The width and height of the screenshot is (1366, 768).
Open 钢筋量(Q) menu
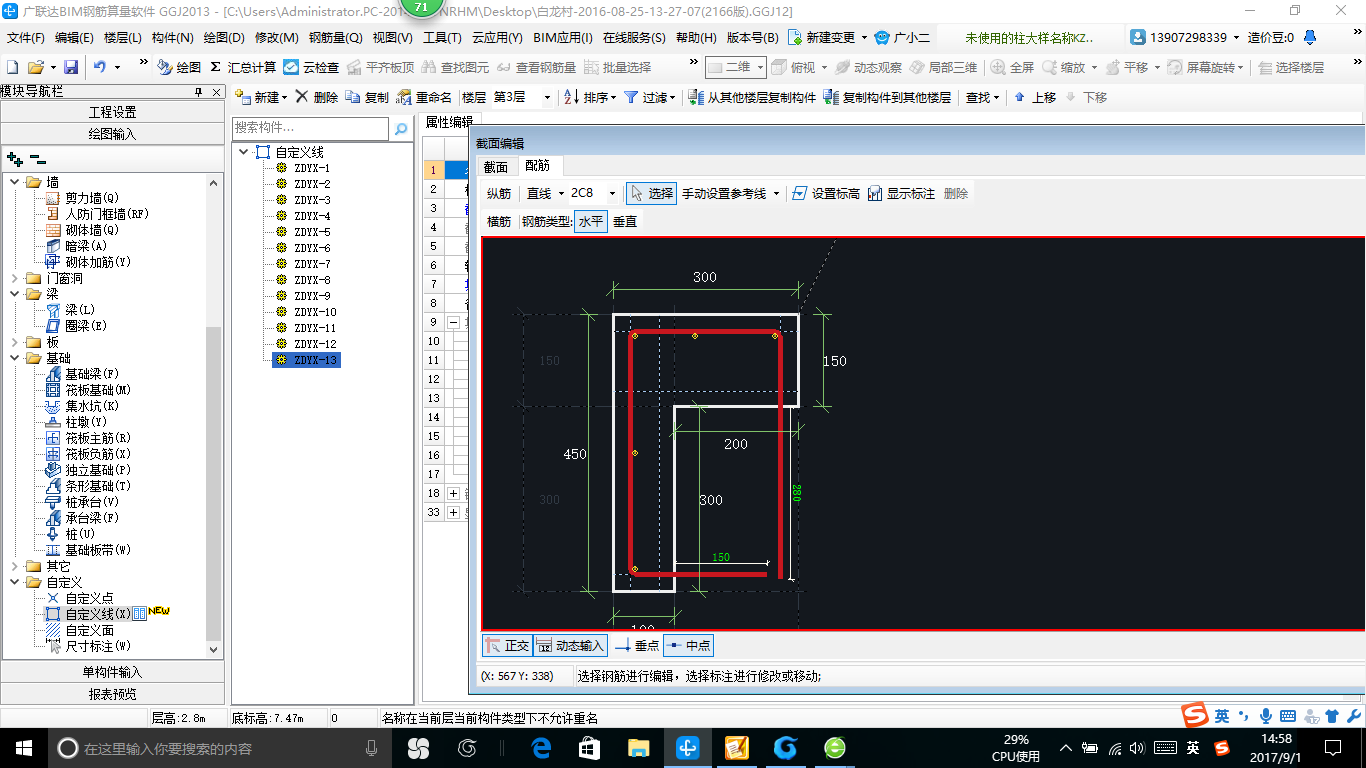click(335, 37)
